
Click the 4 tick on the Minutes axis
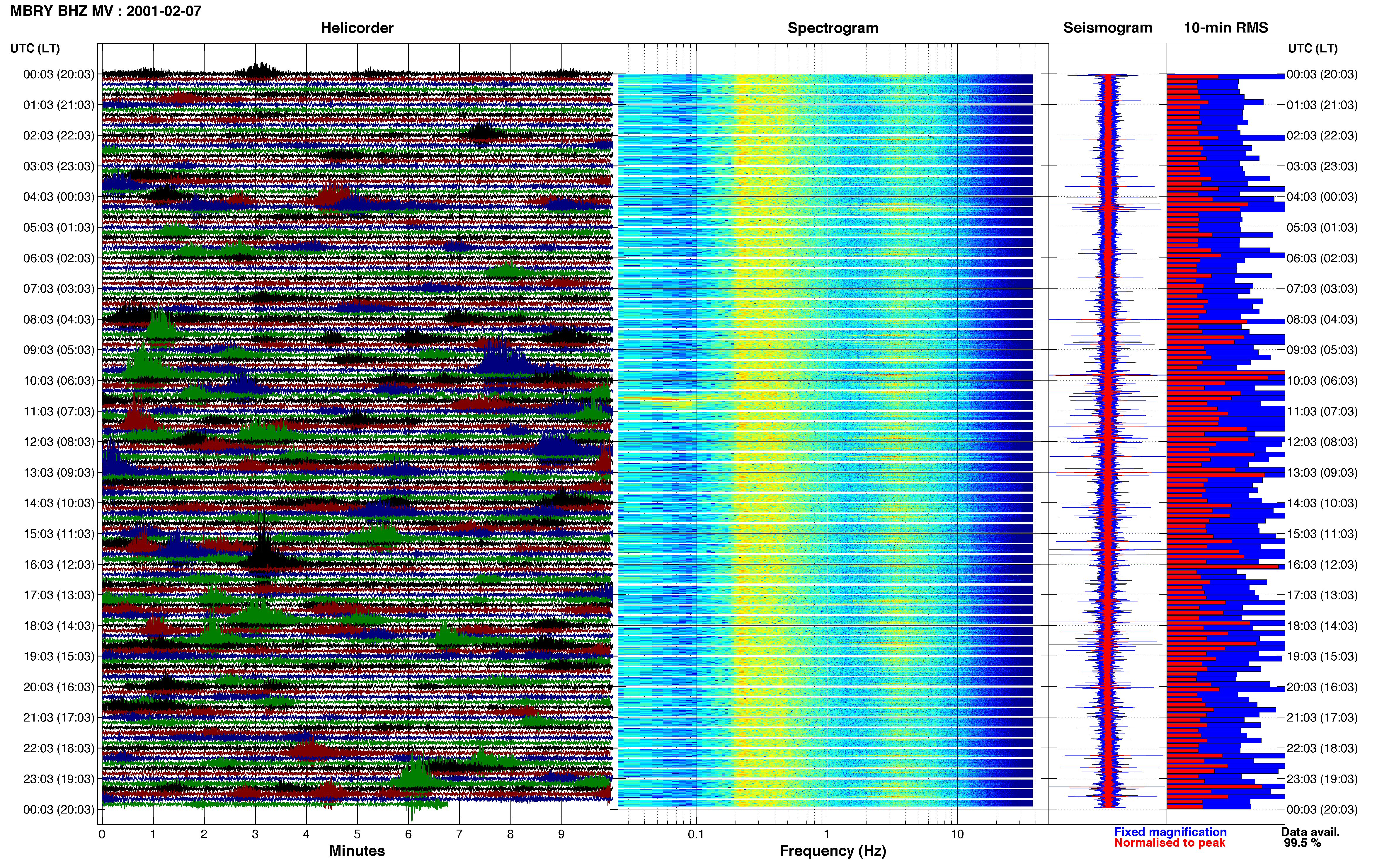tap(306, 834)
